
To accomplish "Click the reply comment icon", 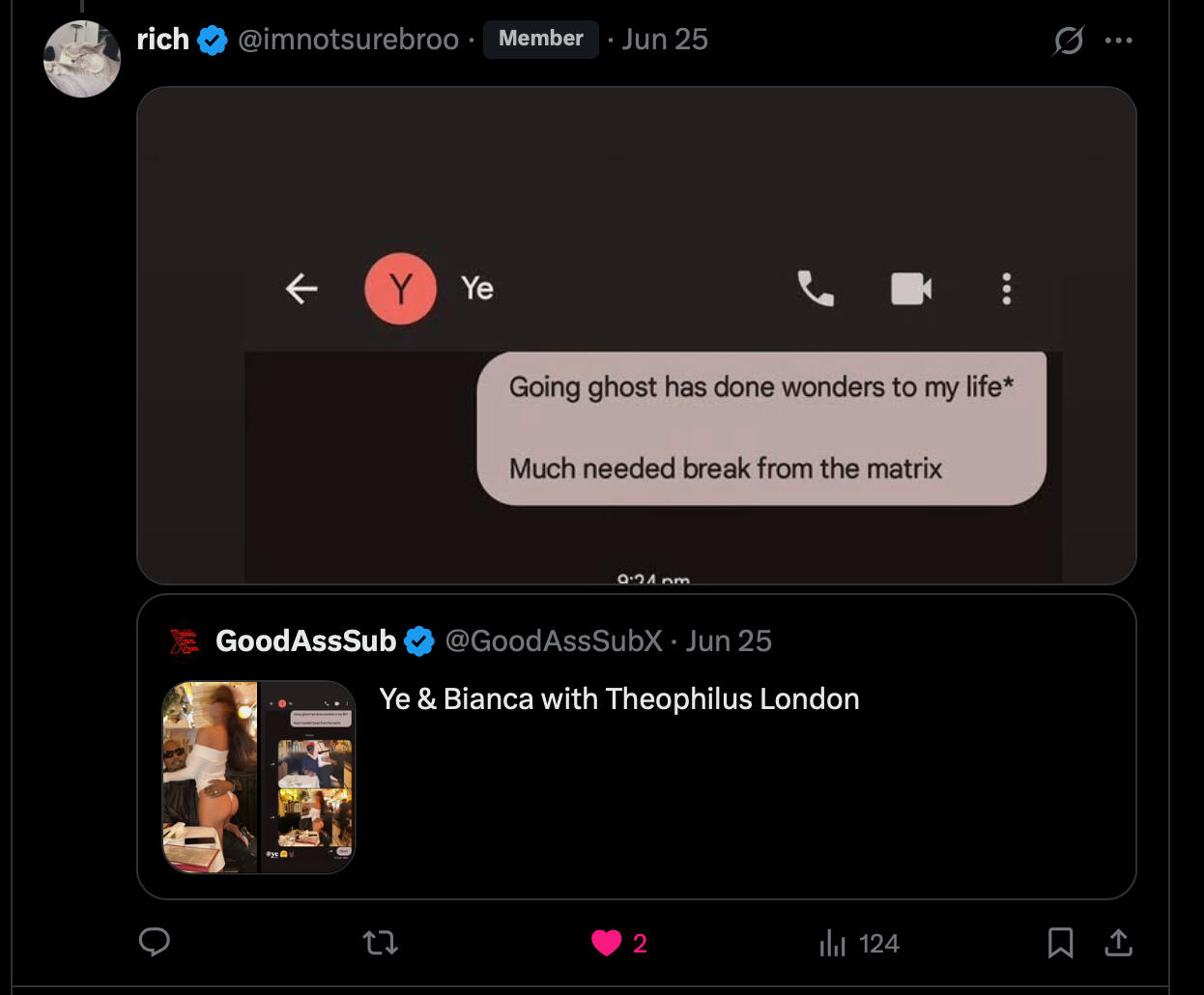I will coord(155,942).
